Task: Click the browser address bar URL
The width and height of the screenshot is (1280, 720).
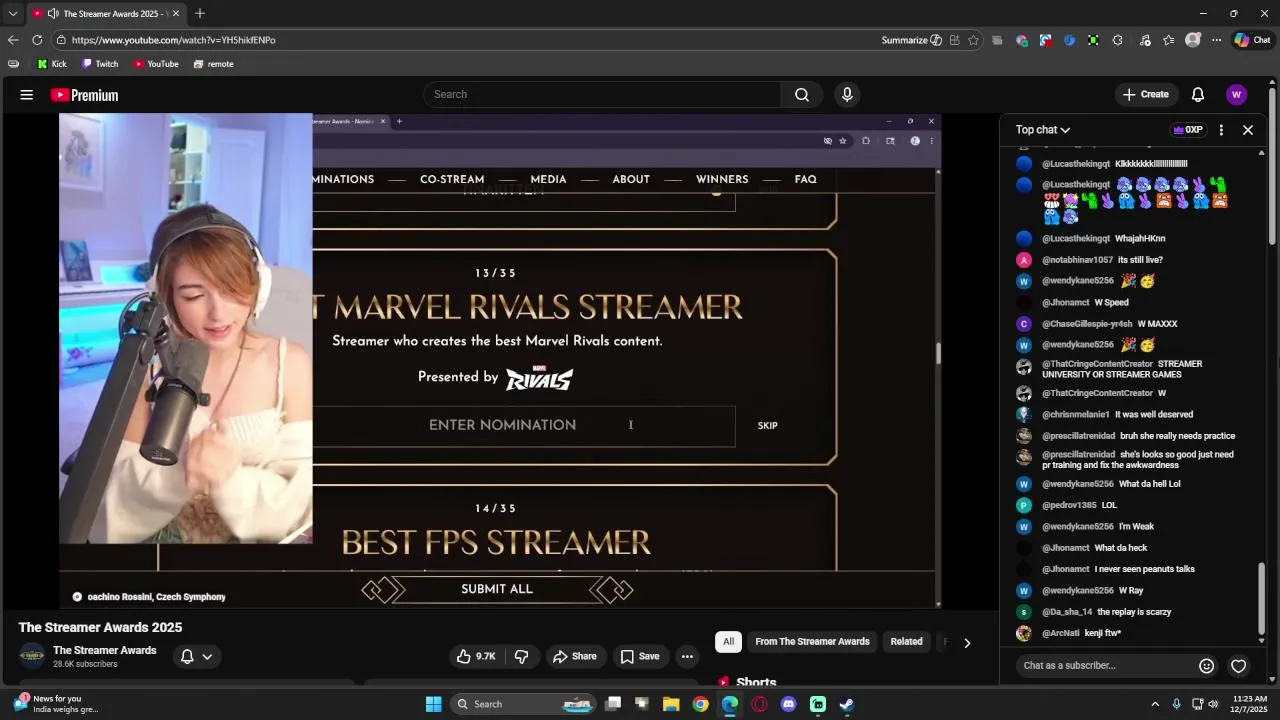Action: pos(173,40)
